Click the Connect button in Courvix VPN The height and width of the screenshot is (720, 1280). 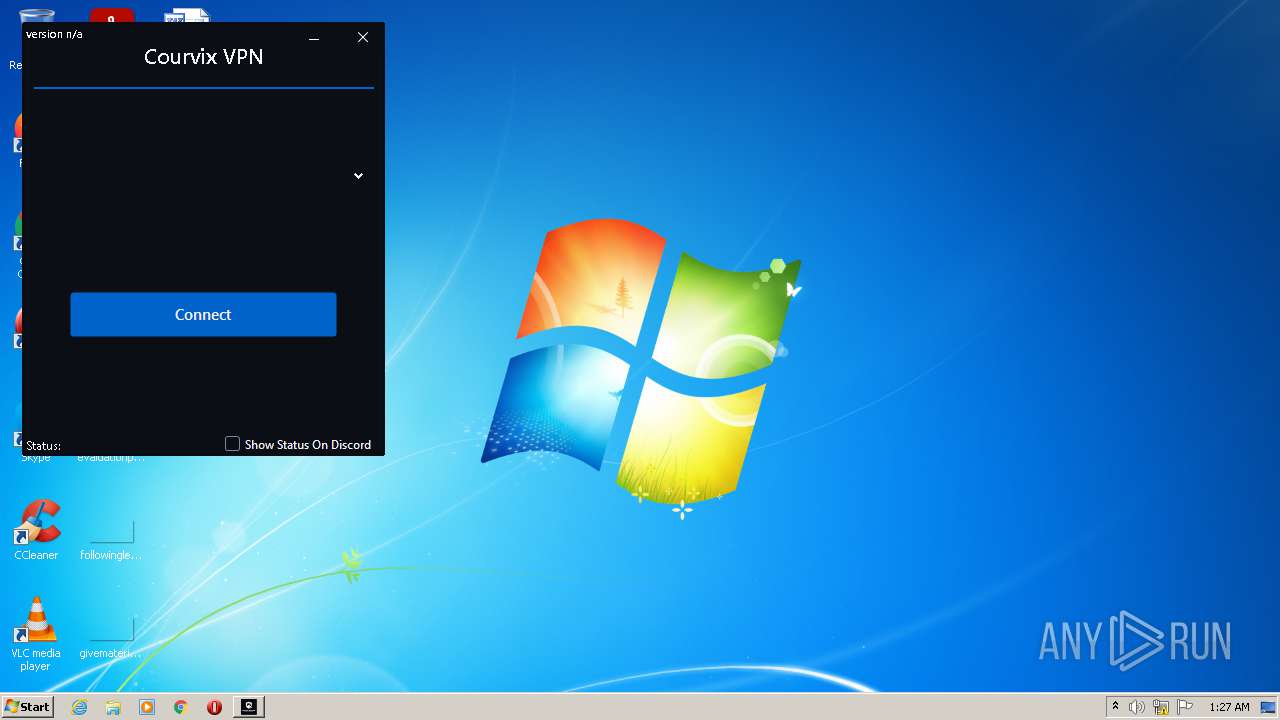point(203,314)
